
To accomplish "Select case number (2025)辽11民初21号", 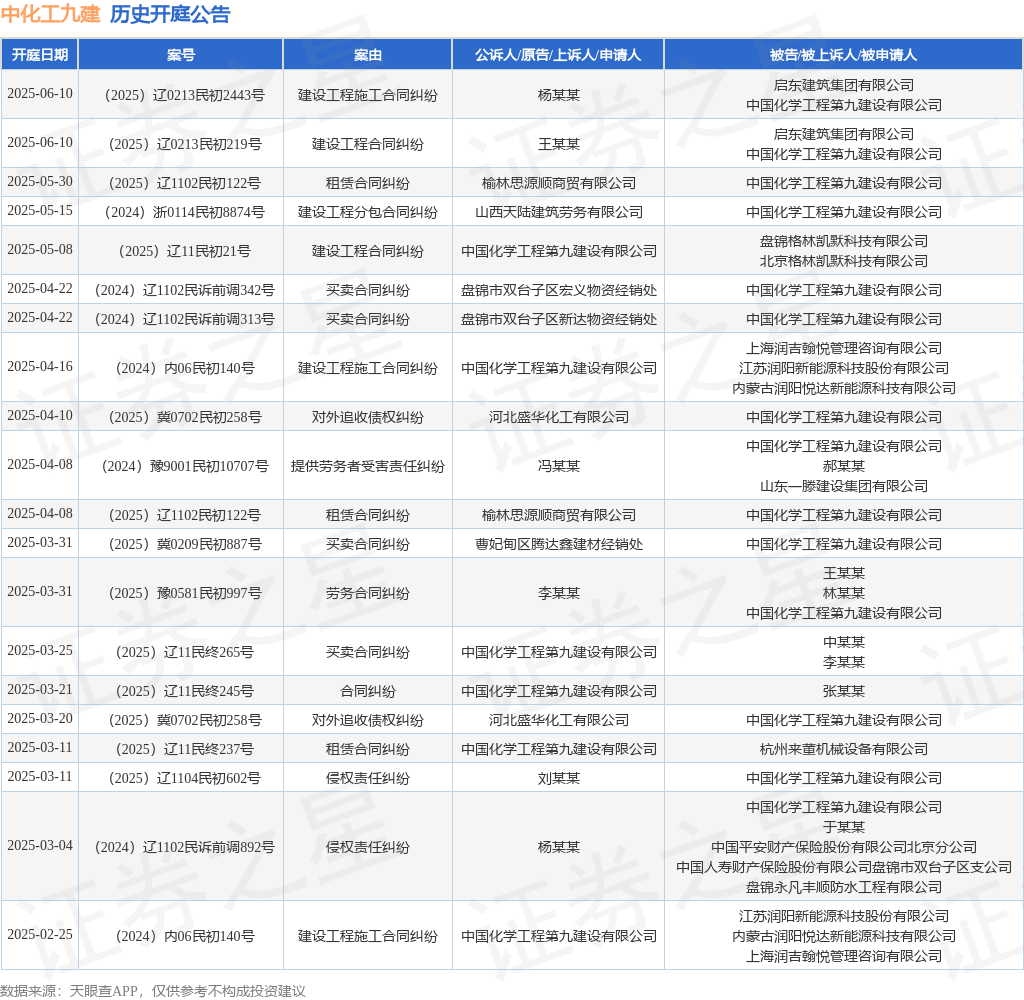I will (185, 251).
